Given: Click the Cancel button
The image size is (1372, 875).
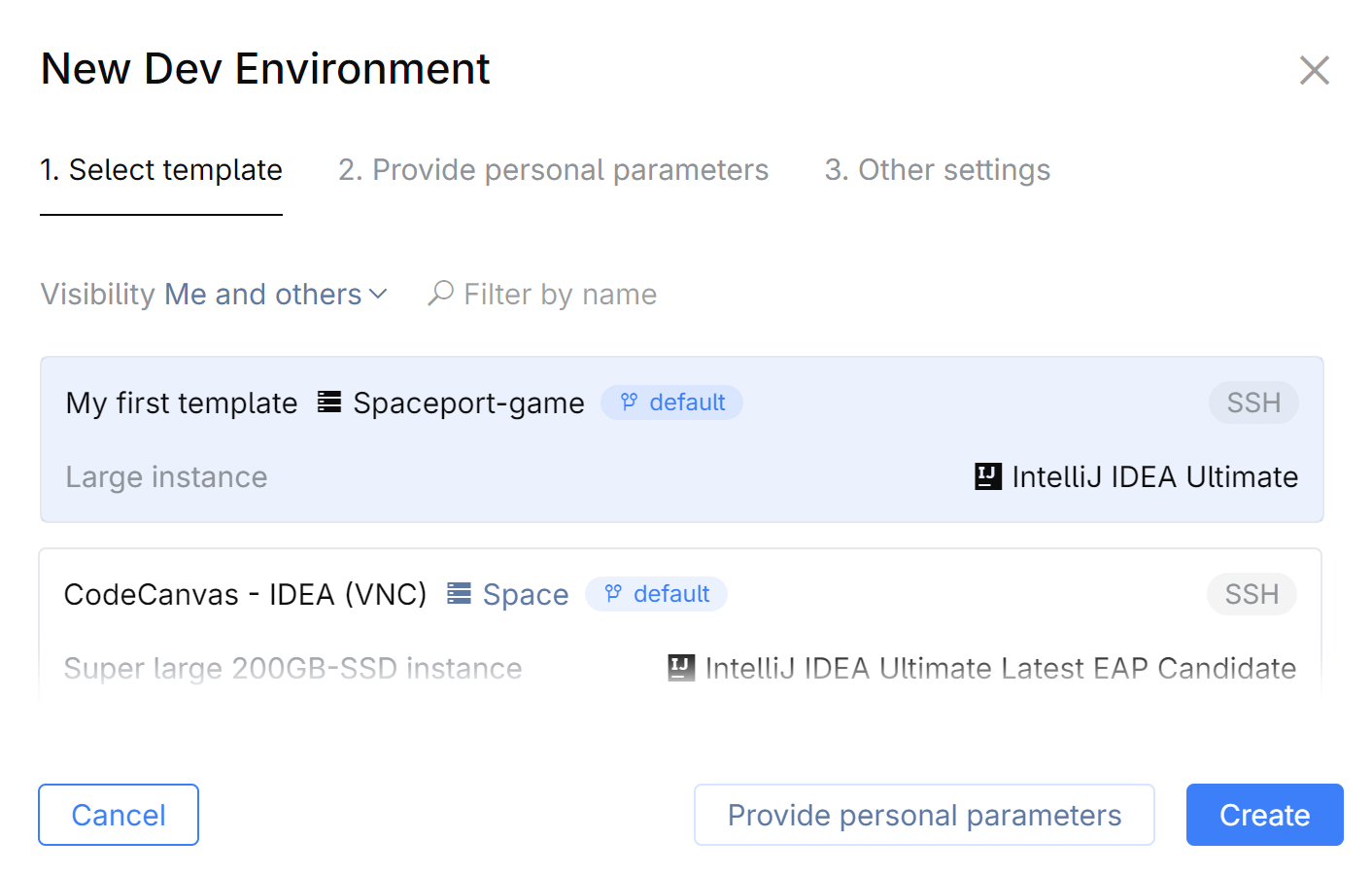Looking at the screenshot, I should (x=118, y=815).
